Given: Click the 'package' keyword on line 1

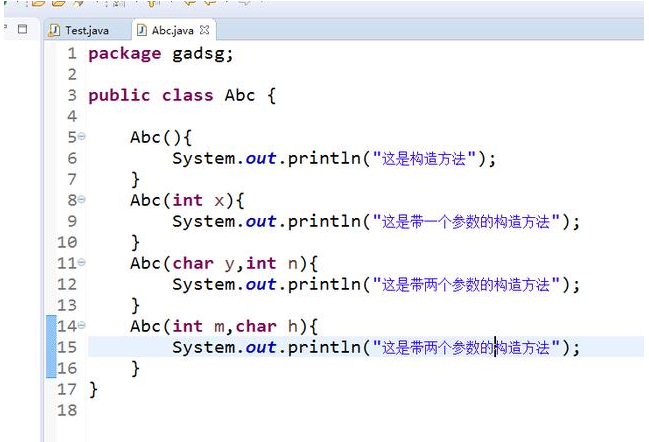Looking at the screenshot, I should pyautogui.click(x=124, y=53).
